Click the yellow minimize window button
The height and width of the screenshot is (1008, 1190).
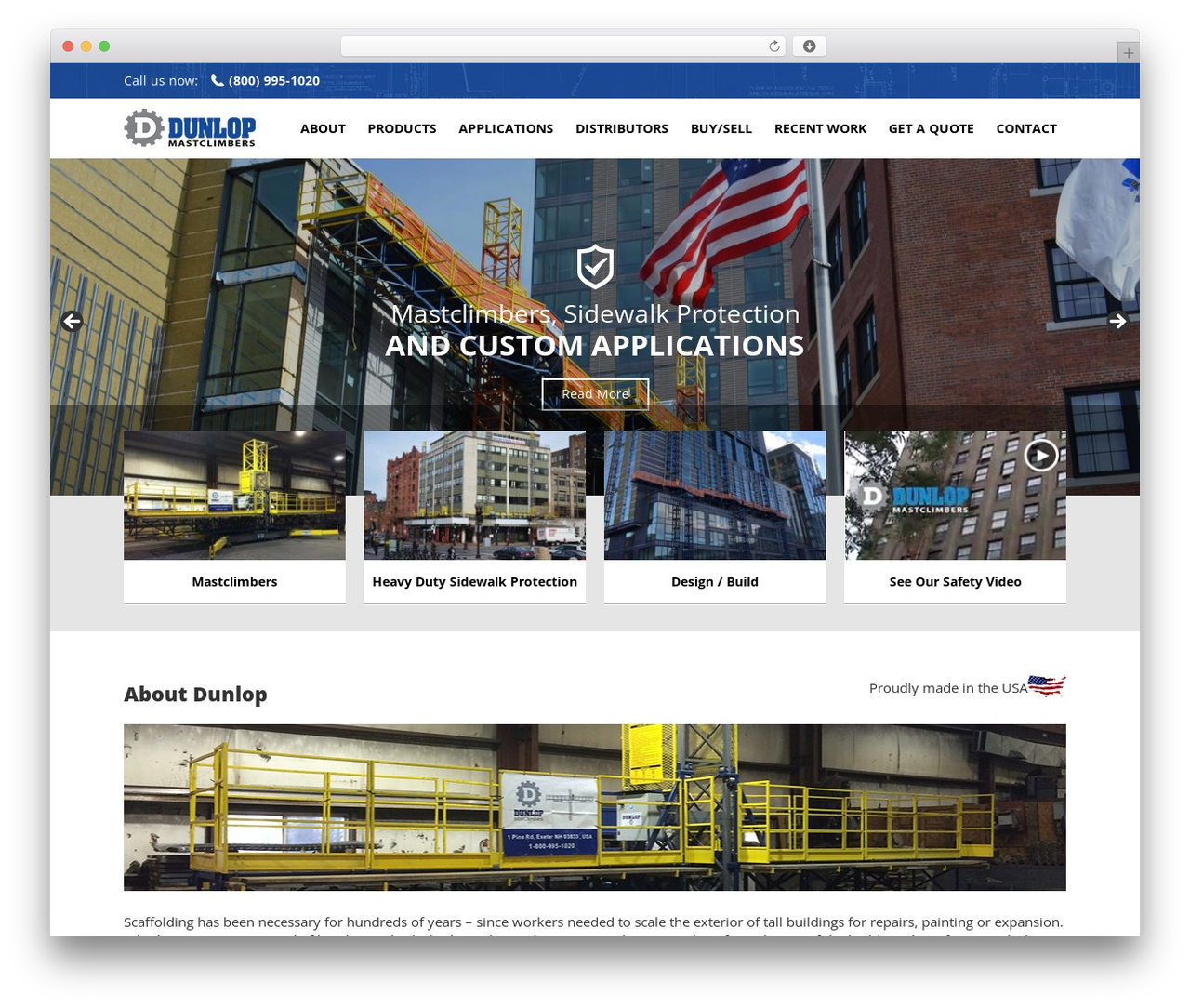86,46
